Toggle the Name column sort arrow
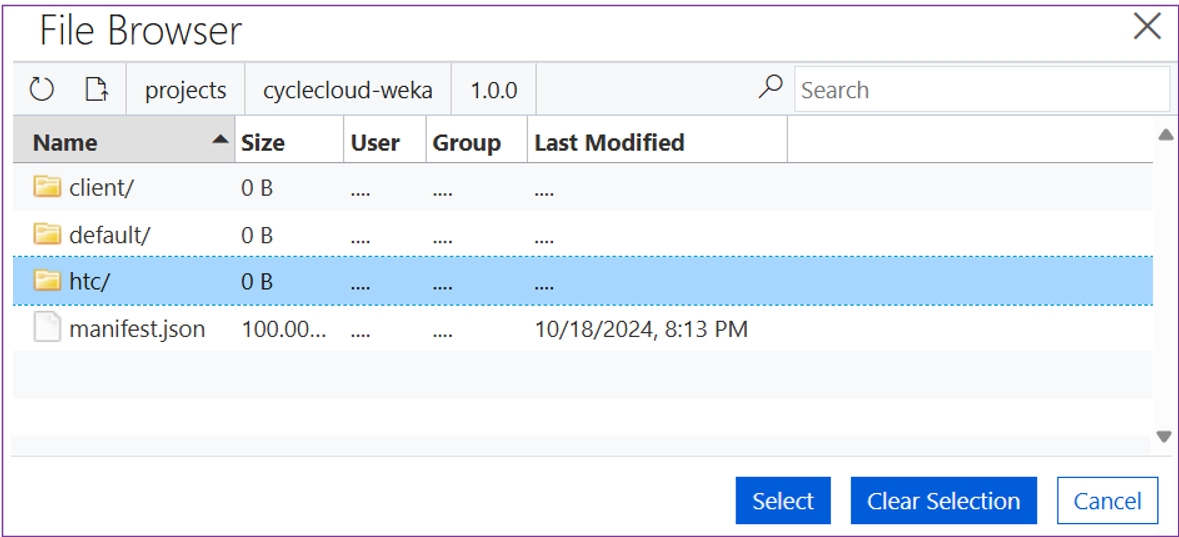The image size is (1179, 537). [x=220, y=142]
